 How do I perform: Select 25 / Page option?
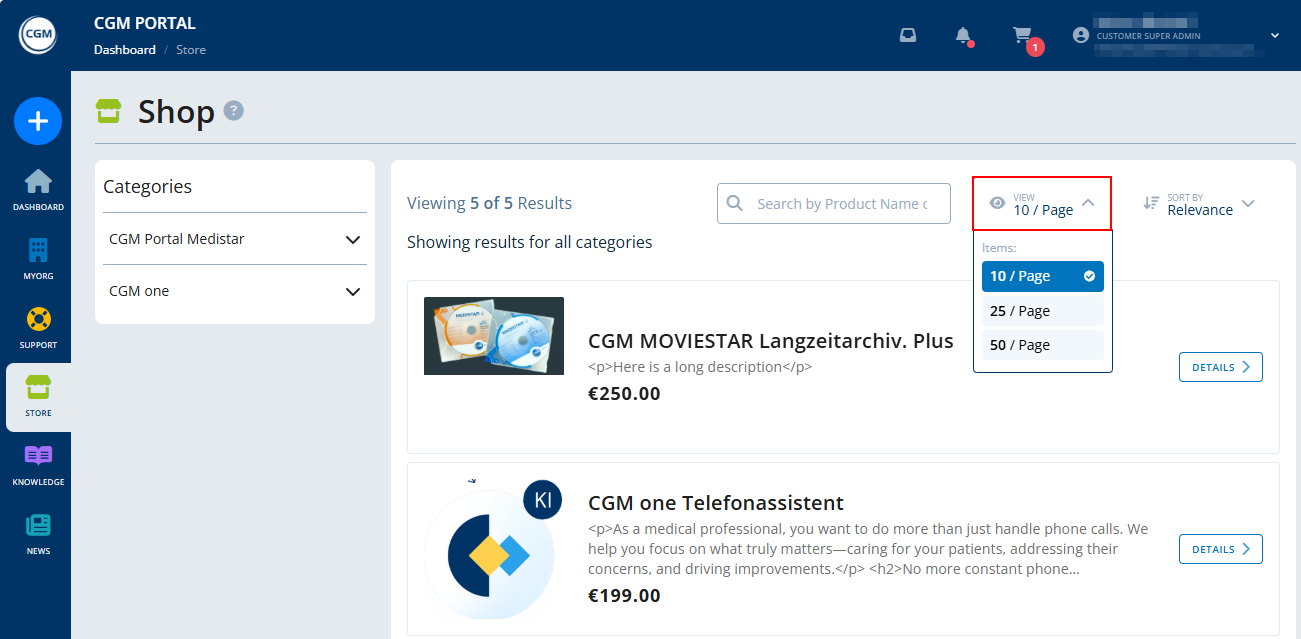click(1042, 311)
